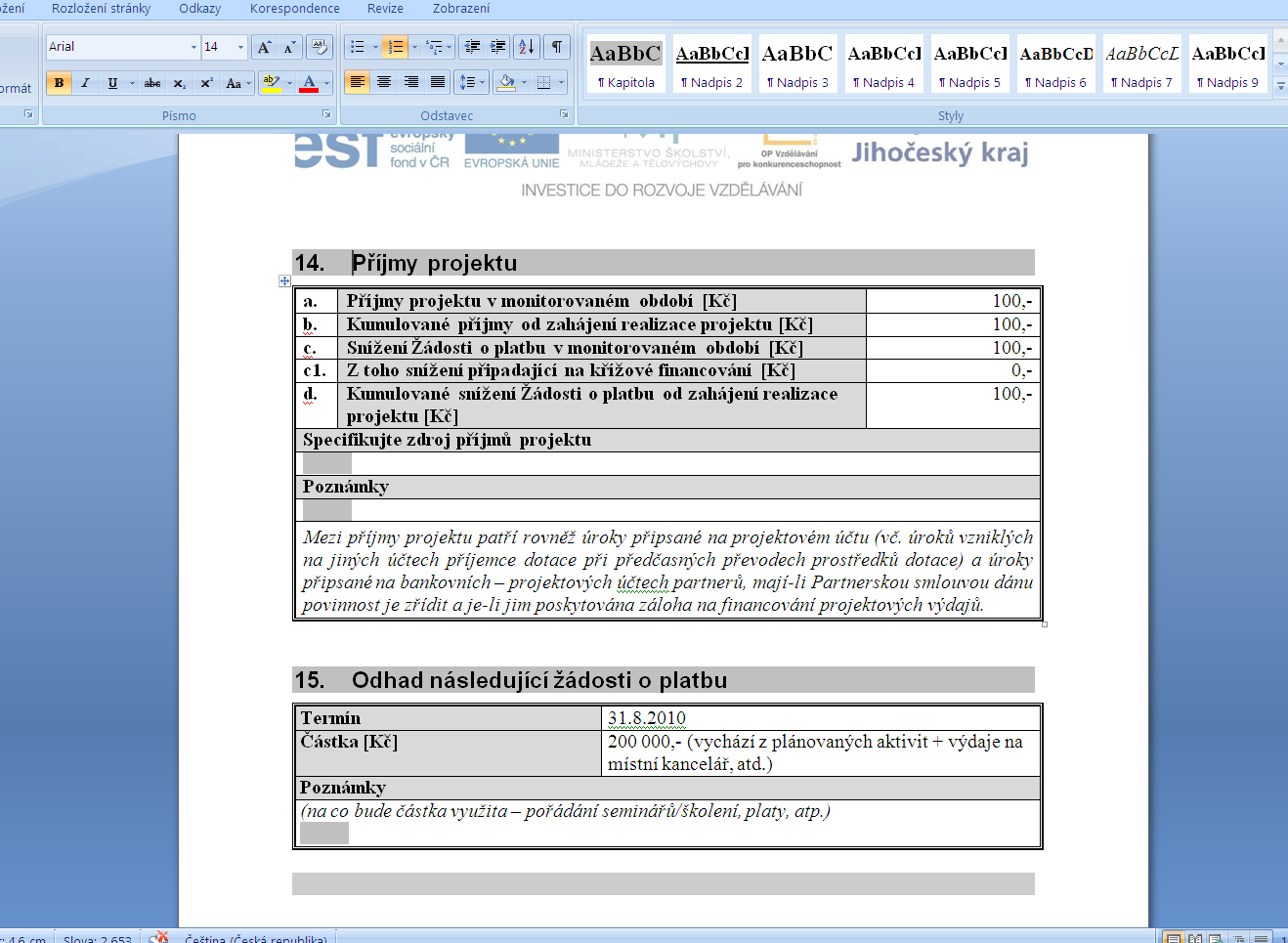Image resolution: width=1288 pixels, height=943 pixels.
Task: Switch to Outline view
Action: [x=1239, y=938]
